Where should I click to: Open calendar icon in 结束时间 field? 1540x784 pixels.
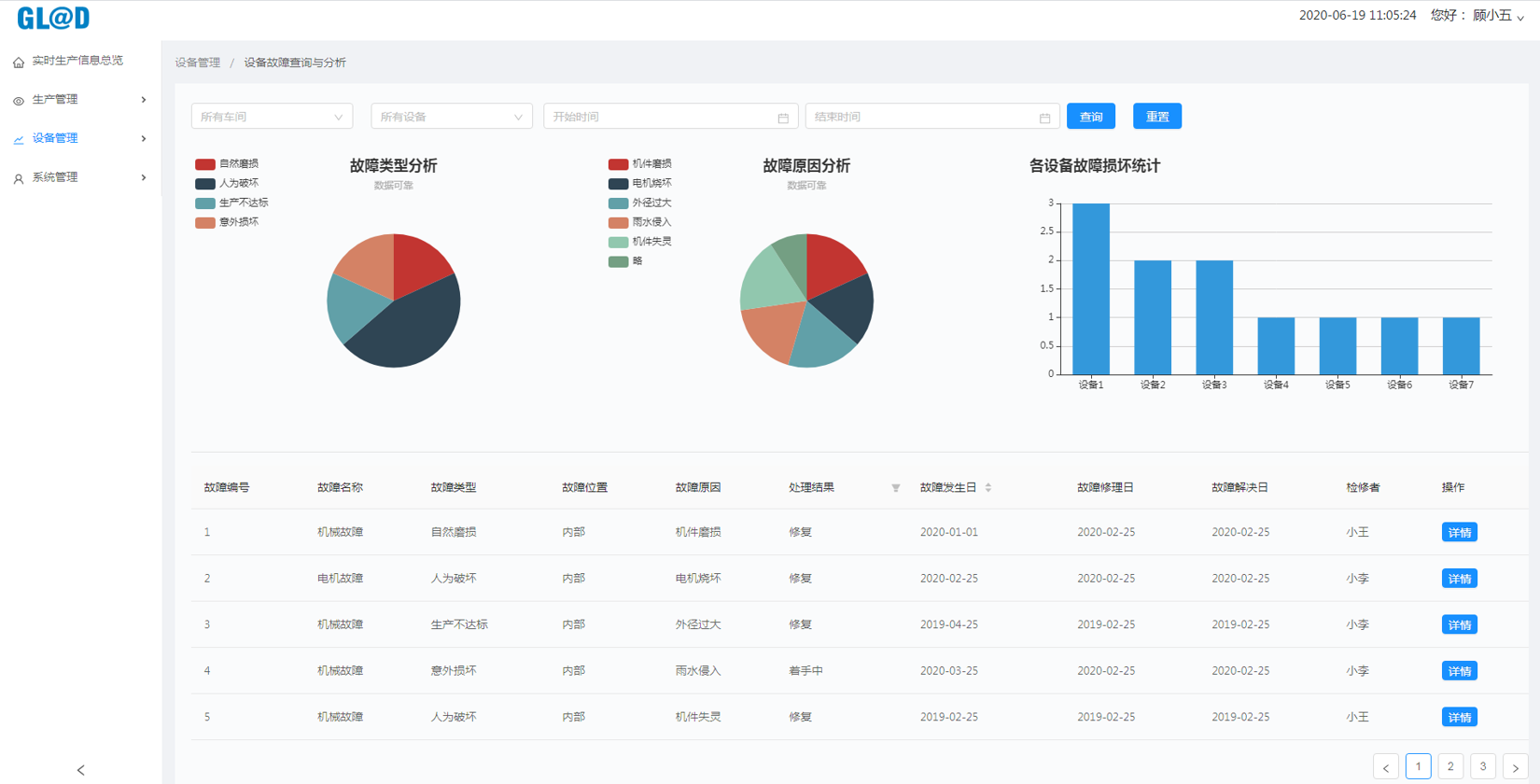point(1044,118)
